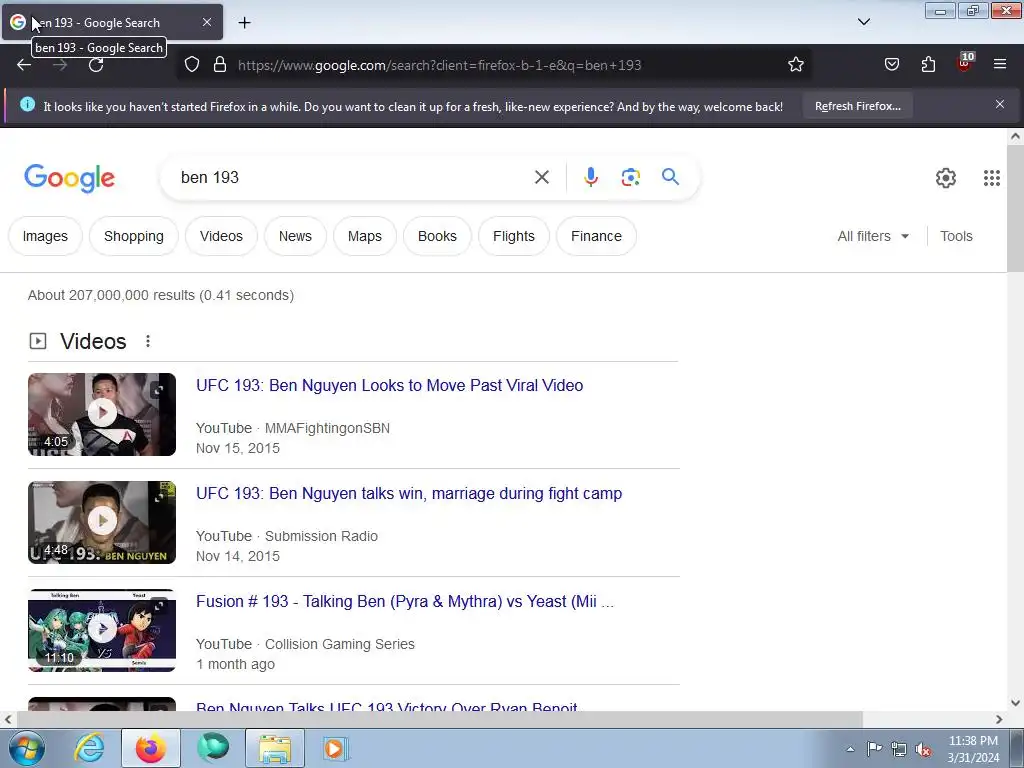
Task: Play the 11:10 Collision Gaming Series thumbnail
Action: pyautogui.click(x=102, y=630)
